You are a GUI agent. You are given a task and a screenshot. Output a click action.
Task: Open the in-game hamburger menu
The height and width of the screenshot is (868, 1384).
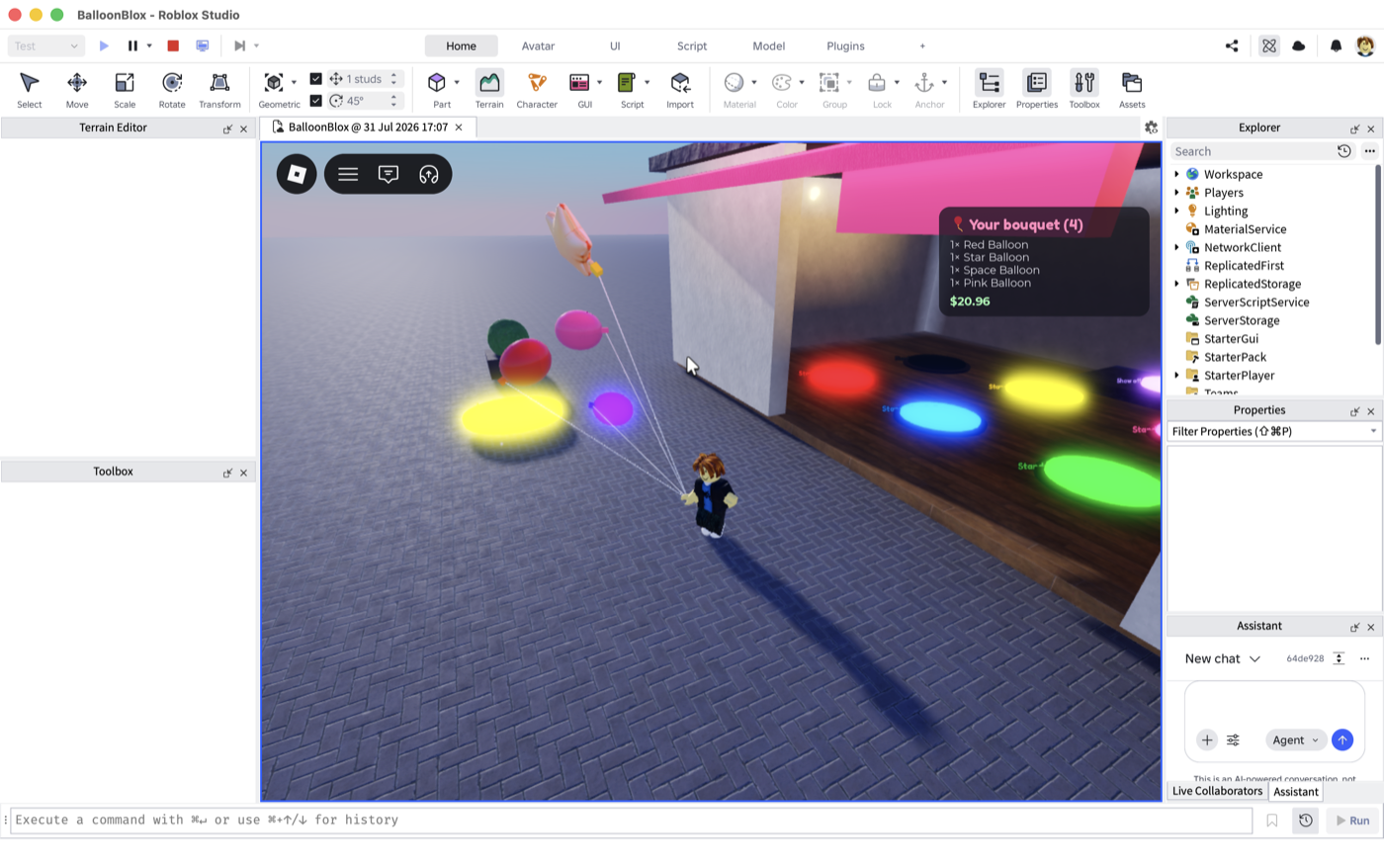348,174
